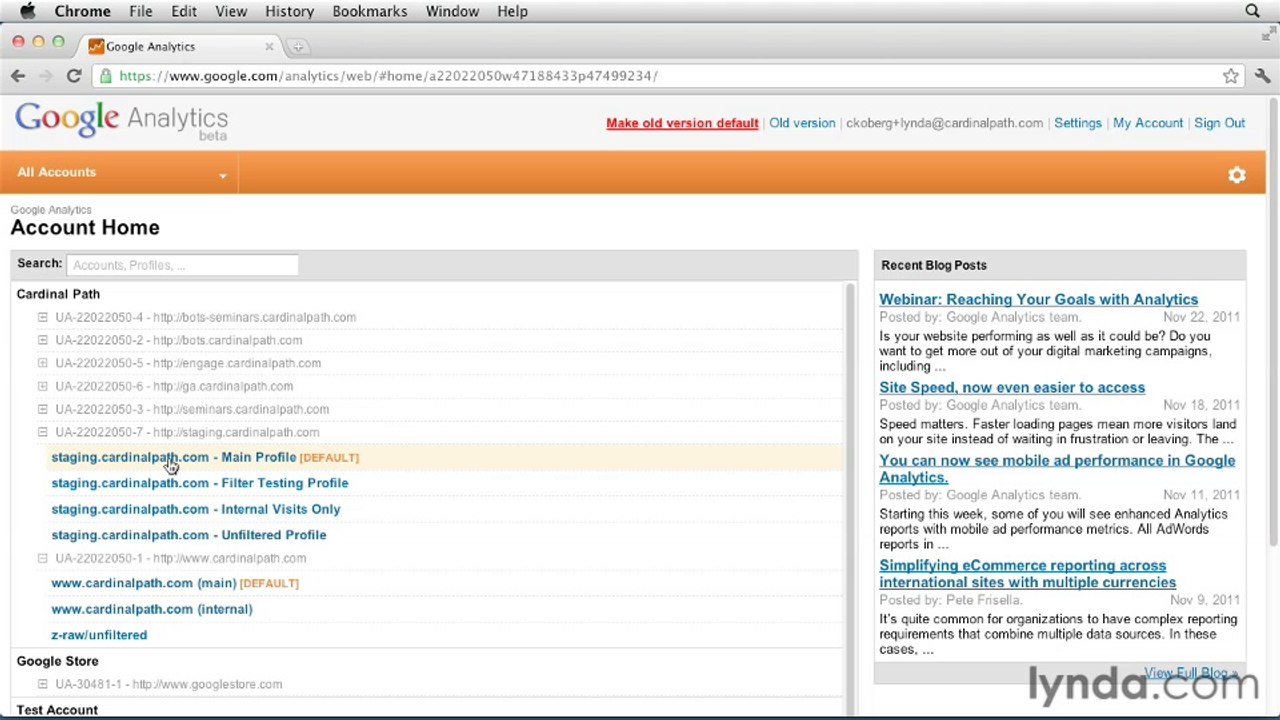Expand UA-22022050-6 ga.cardinalpath.com property
Viewport: 1280px width, 720px height.
click(43, 386)
